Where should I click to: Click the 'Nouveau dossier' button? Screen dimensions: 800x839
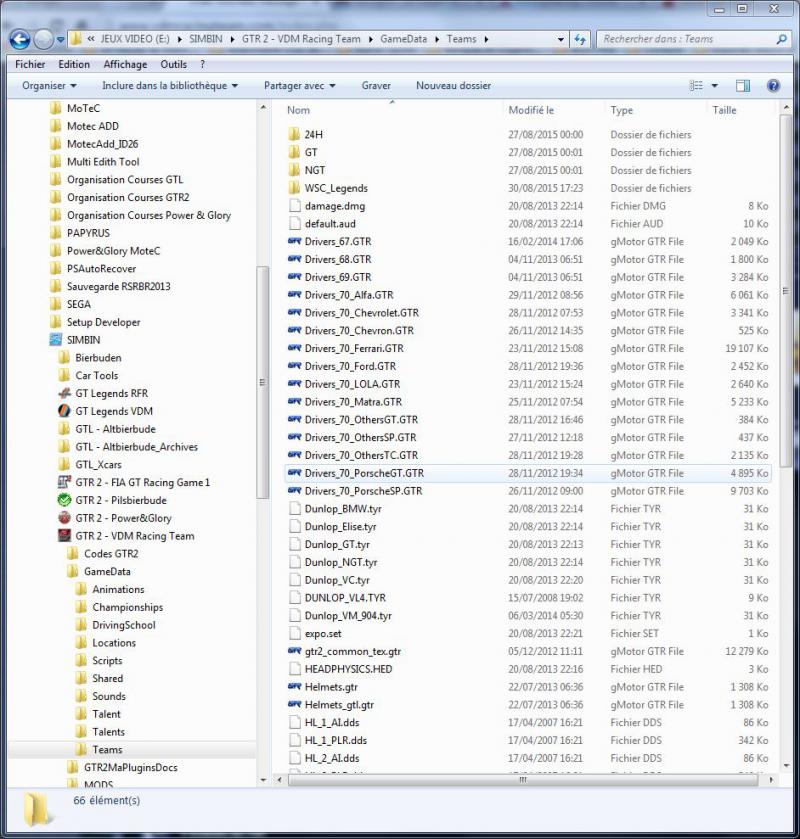pos(453,86)
